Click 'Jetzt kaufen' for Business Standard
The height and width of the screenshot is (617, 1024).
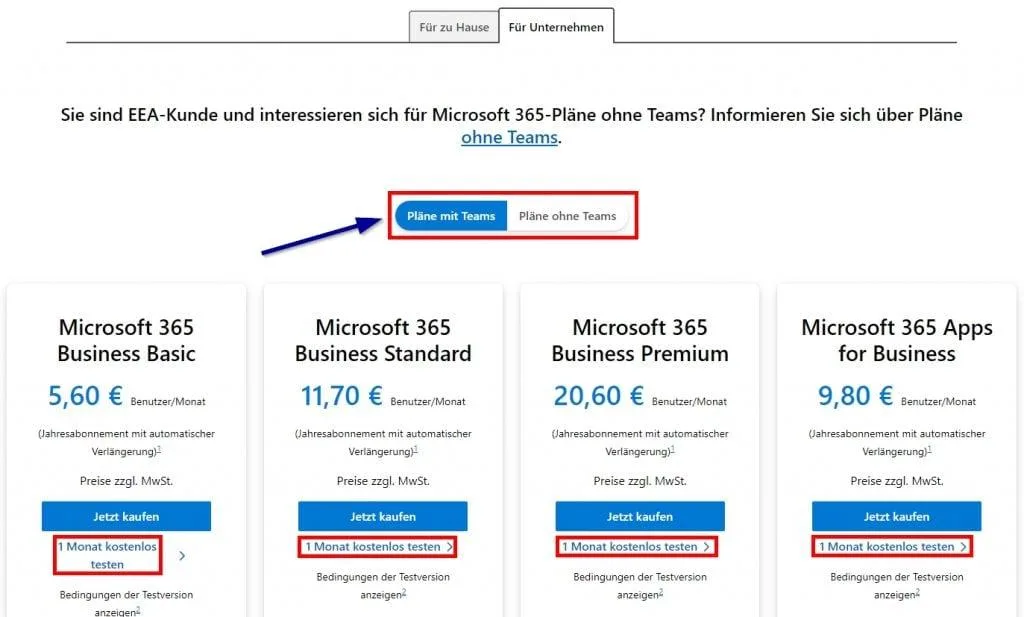382,516
